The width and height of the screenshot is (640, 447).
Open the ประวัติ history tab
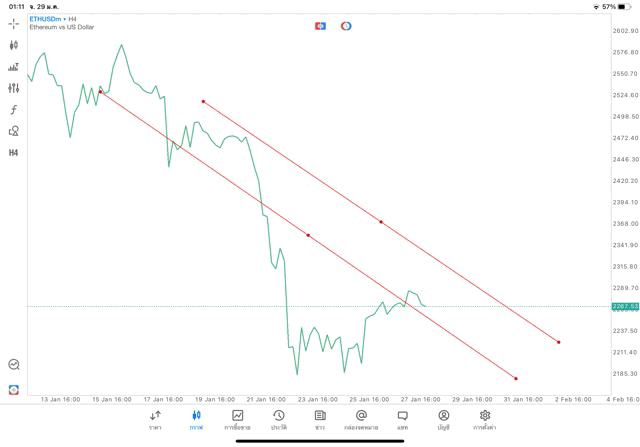pos(278,419)
